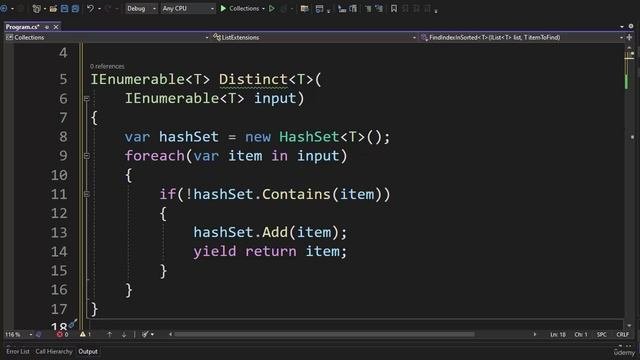Click the navigate backward toolbar icon

coord(4,9)
